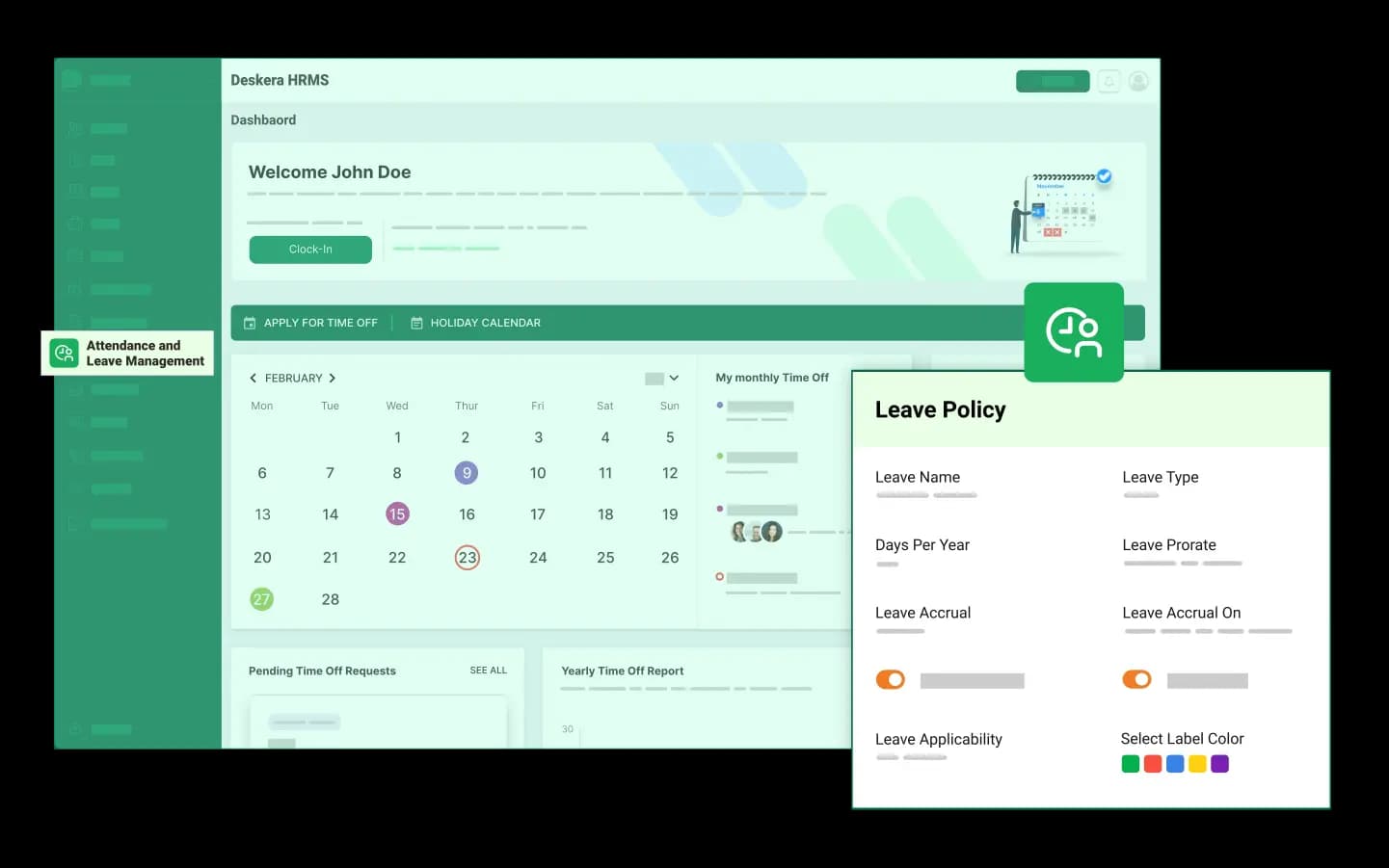Screen dimensions: 1389x868
Task: Click the employee avatars in monthly time off
Action: click(x=756, y=532)
